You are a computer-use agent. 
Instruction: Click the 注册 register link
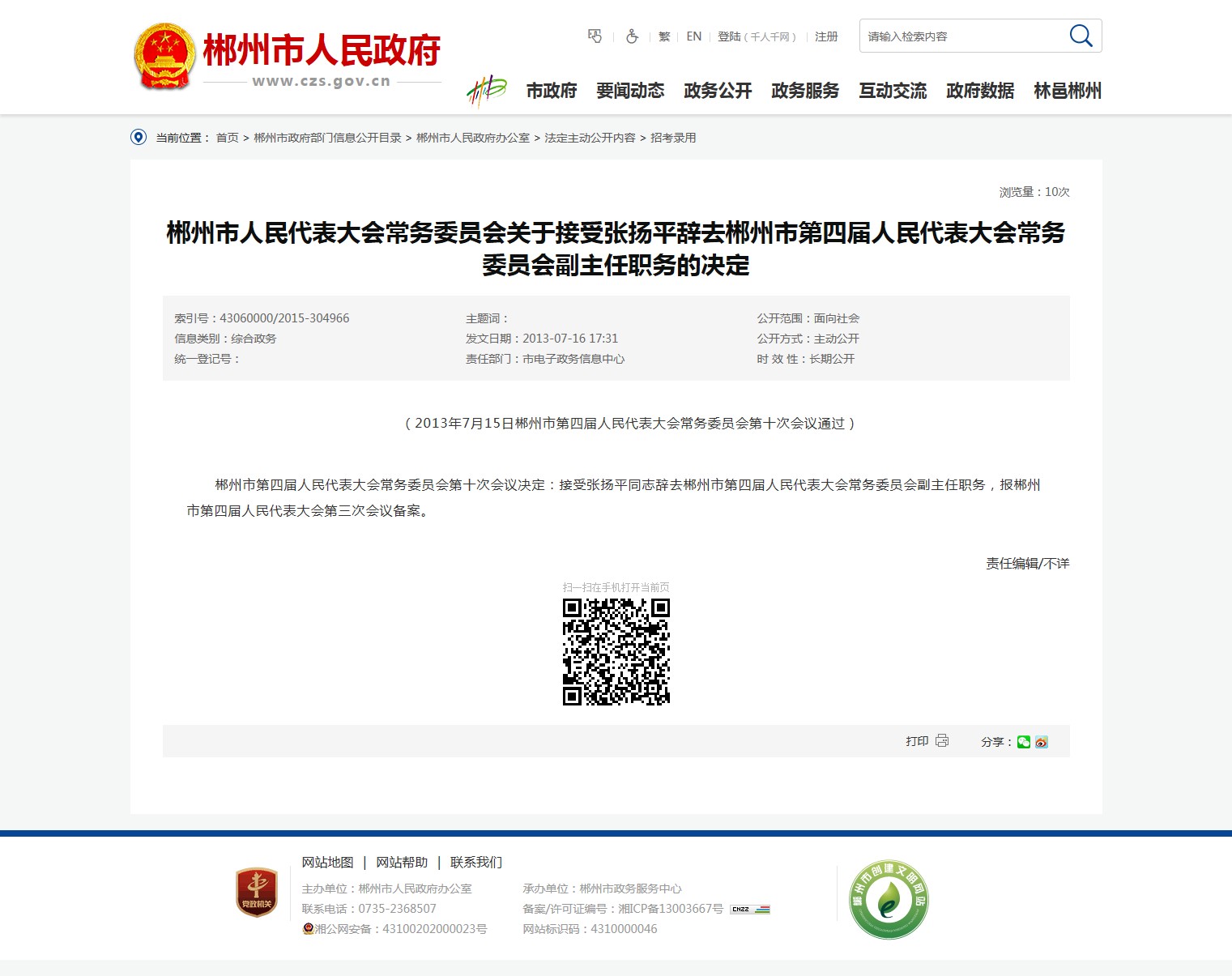826,36
